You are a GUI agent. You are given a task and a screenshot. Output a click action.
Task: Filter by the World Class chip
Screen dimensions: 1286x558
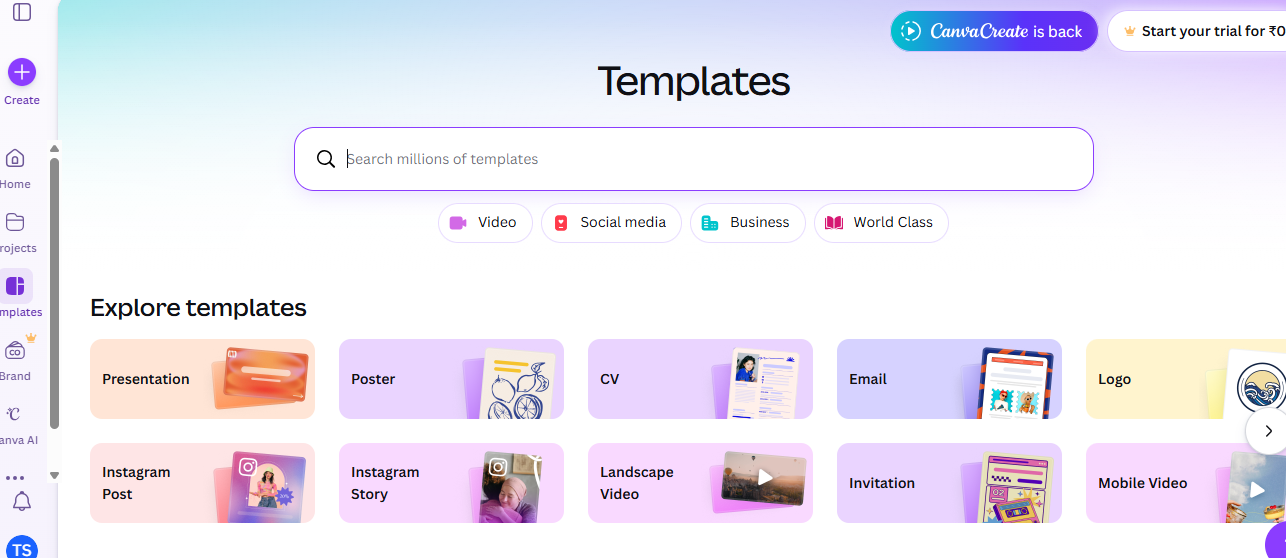click(x=881, y=223)
